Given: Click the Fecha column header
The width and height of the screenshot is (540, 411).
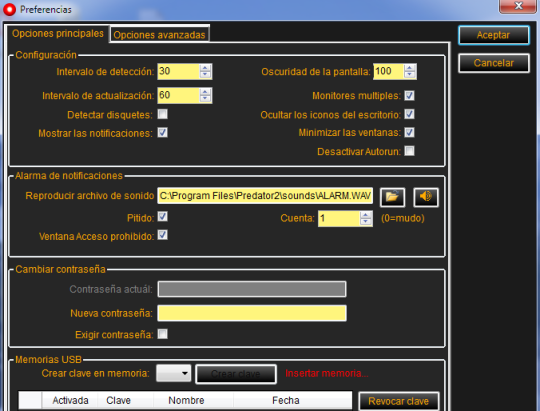Looking at the screenshot, I should (x=285, y=400).
